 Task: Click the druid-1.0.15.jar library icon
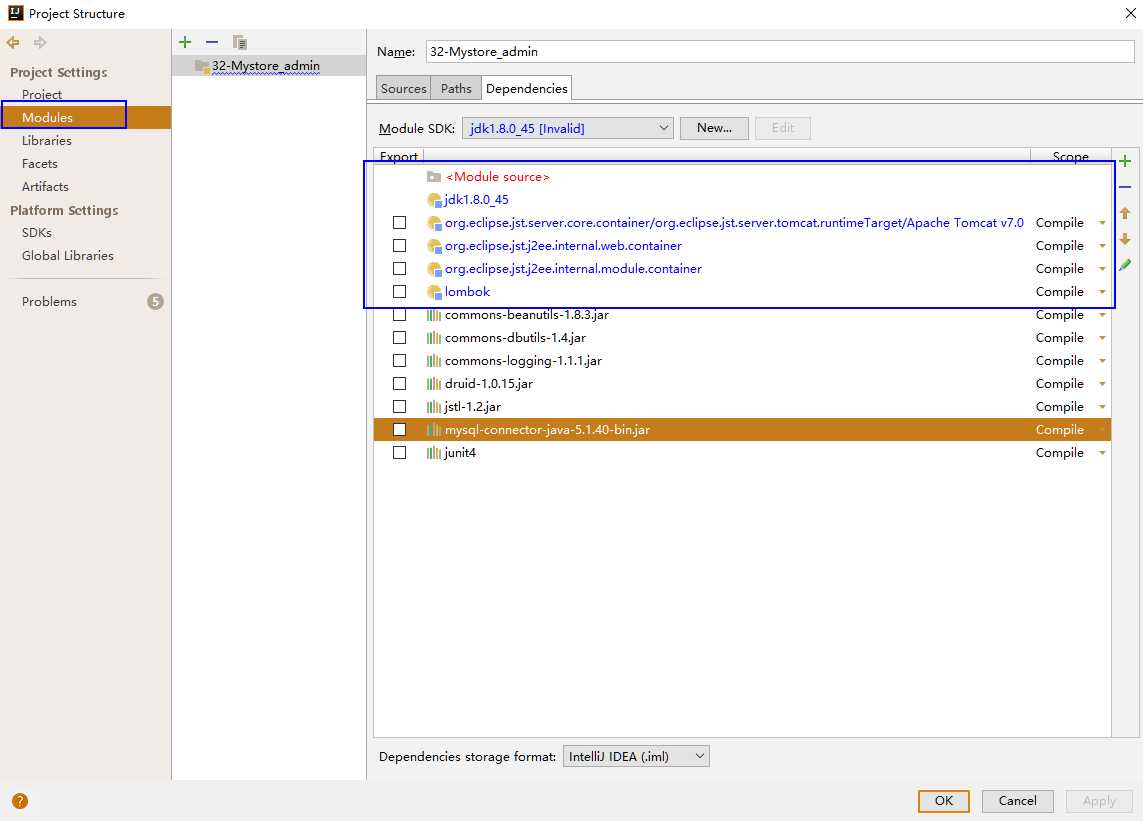434,384
